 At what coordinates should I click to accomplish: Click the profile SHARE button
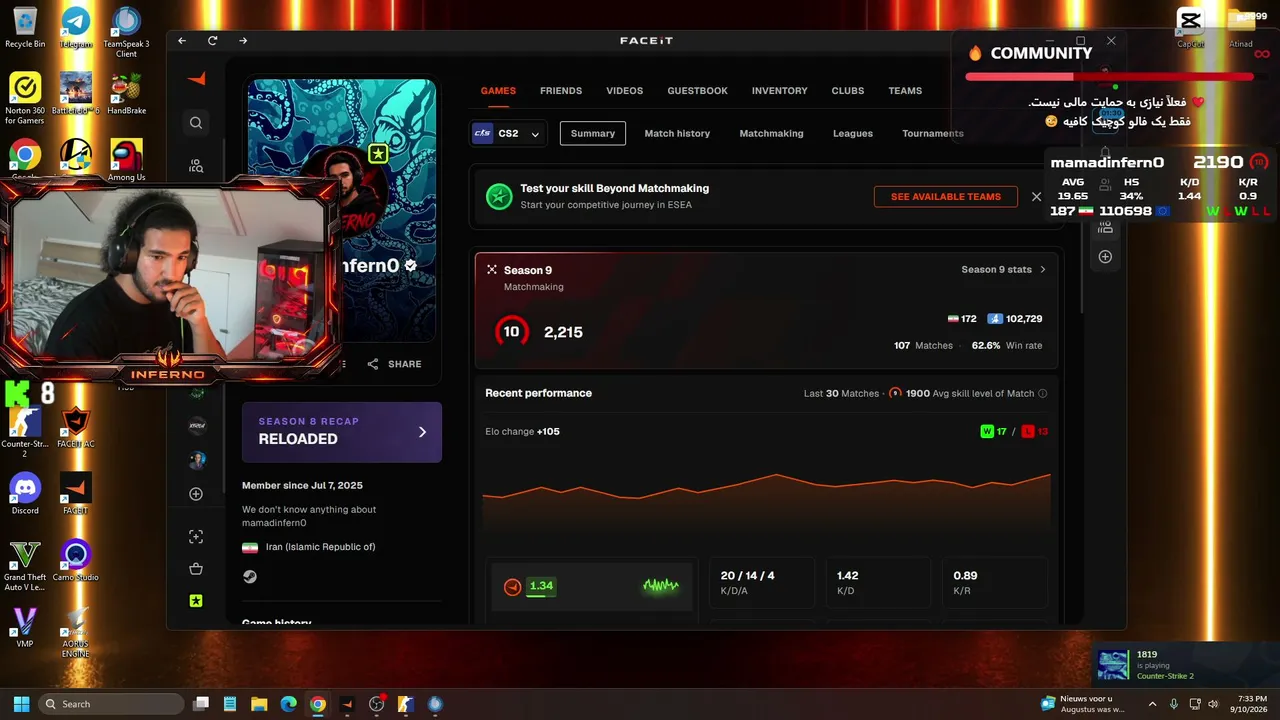pos(394,364)
